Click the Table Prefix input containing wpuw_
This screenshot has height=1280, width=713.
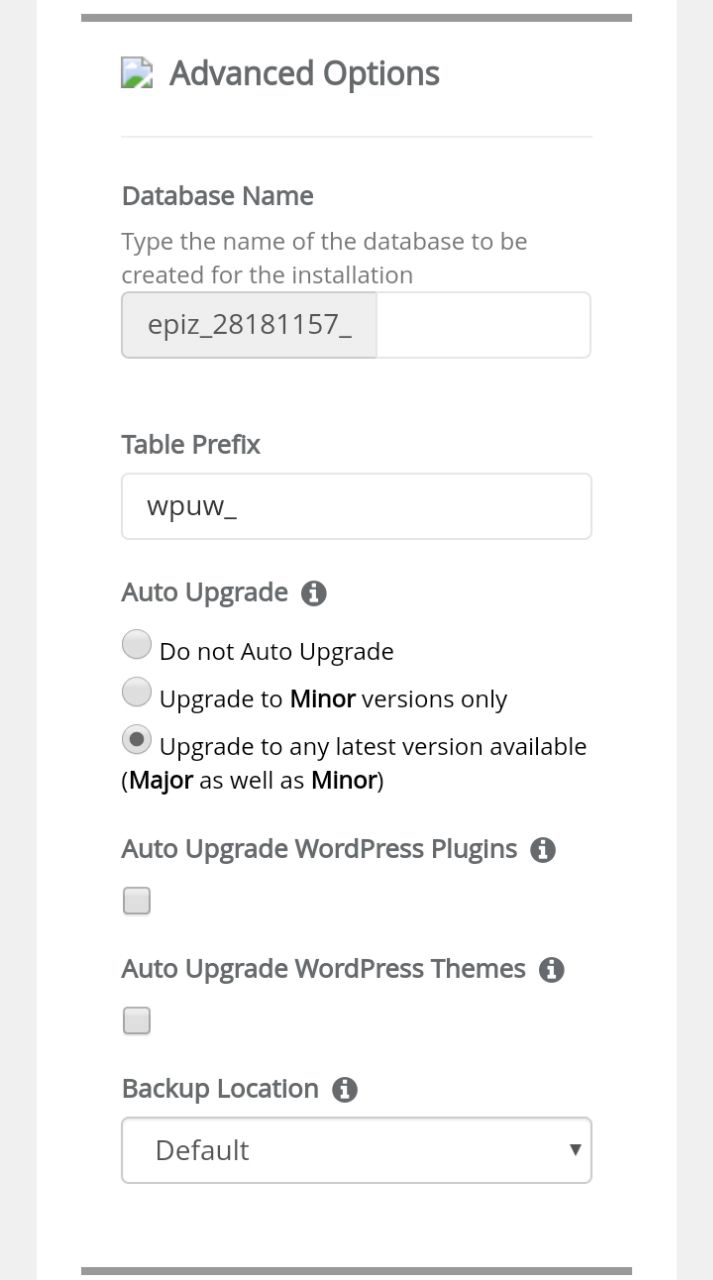click(356, 506)
